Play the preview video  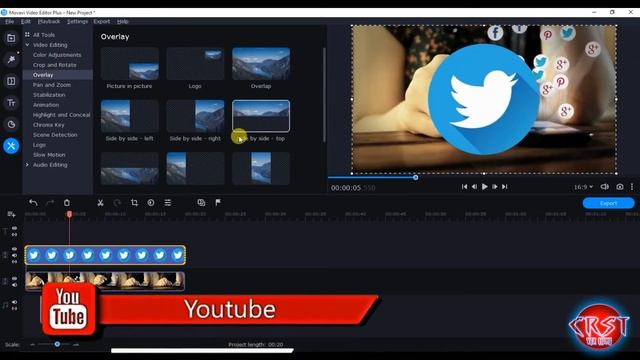click(x=484, y=187)
